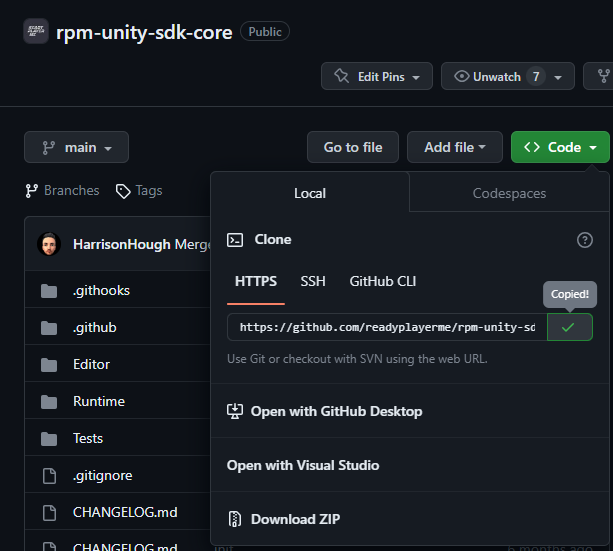
Task: Click the watcher count 7 badge
Action: click(x=536, y=76)
